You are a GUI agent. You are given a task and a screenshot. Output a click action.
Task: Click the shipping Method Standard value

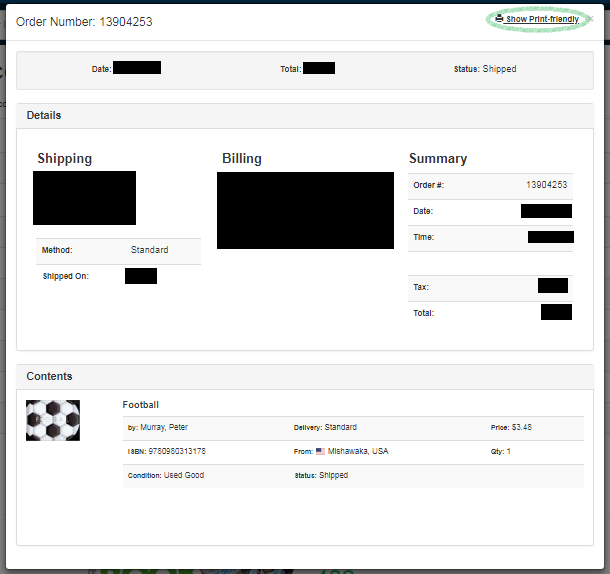pos(149,250)
